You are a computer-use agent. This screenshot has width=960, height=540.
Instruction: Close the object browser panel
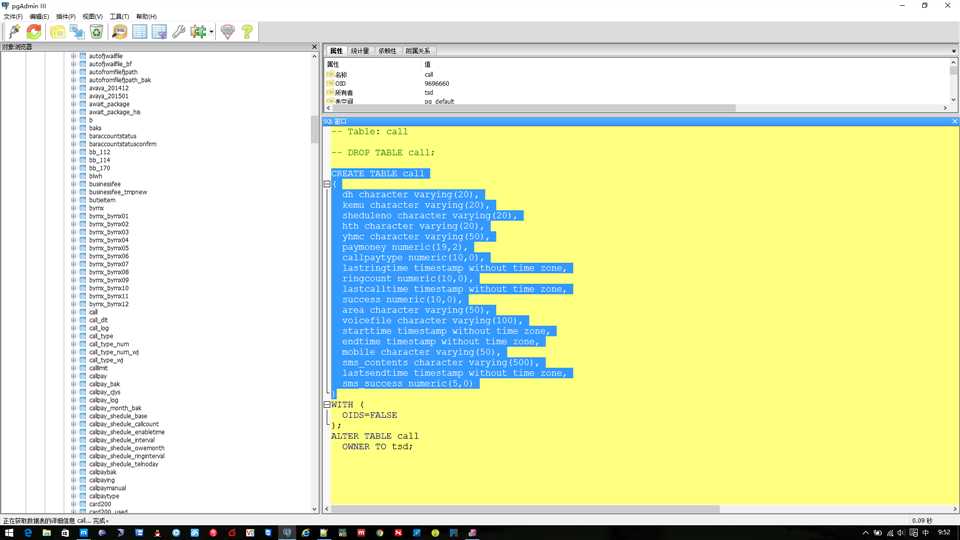[x=315, y=47]
